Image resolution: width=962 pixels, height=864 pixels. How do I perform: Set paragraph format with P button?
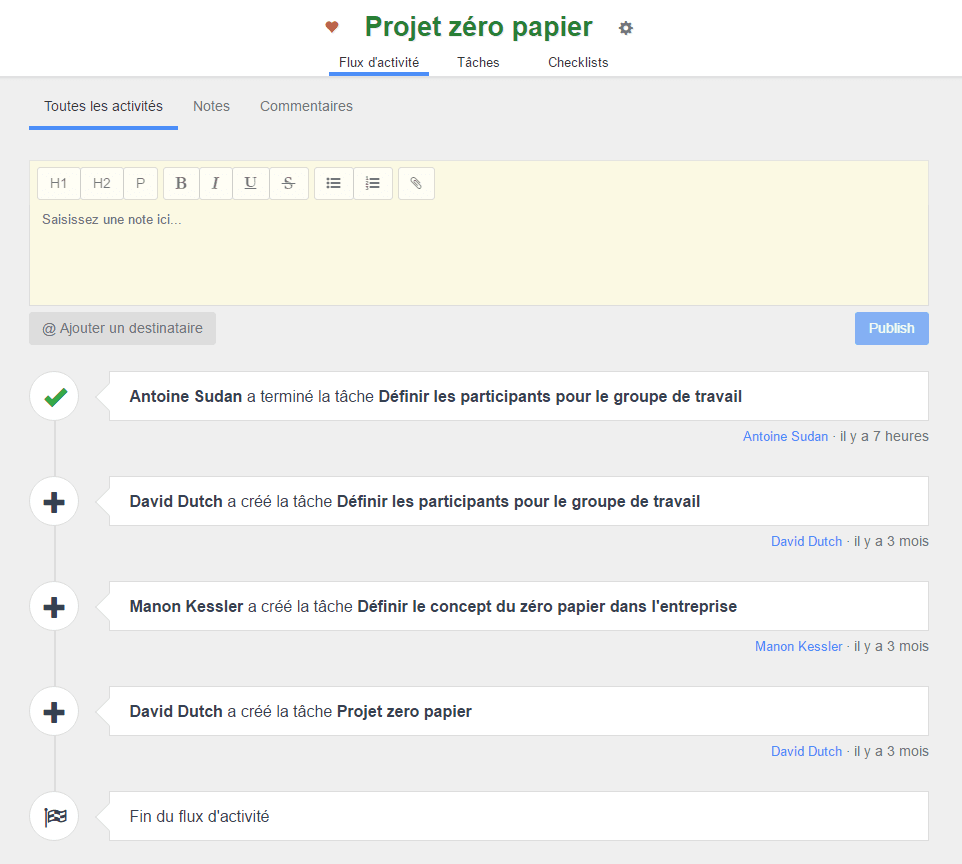click(140, 183)
